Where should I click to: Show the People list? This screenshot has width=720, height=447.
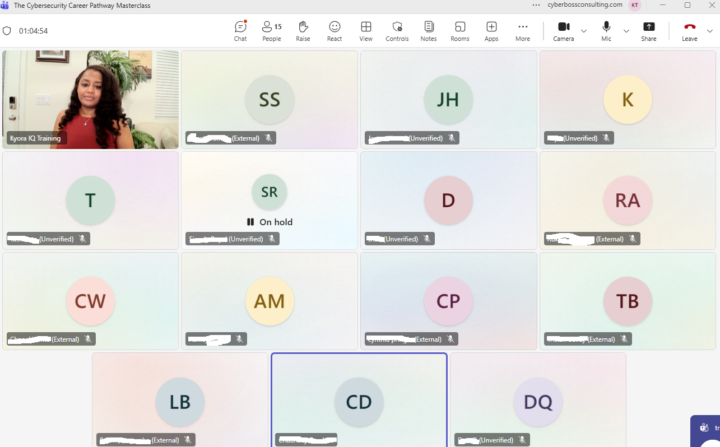272,31
